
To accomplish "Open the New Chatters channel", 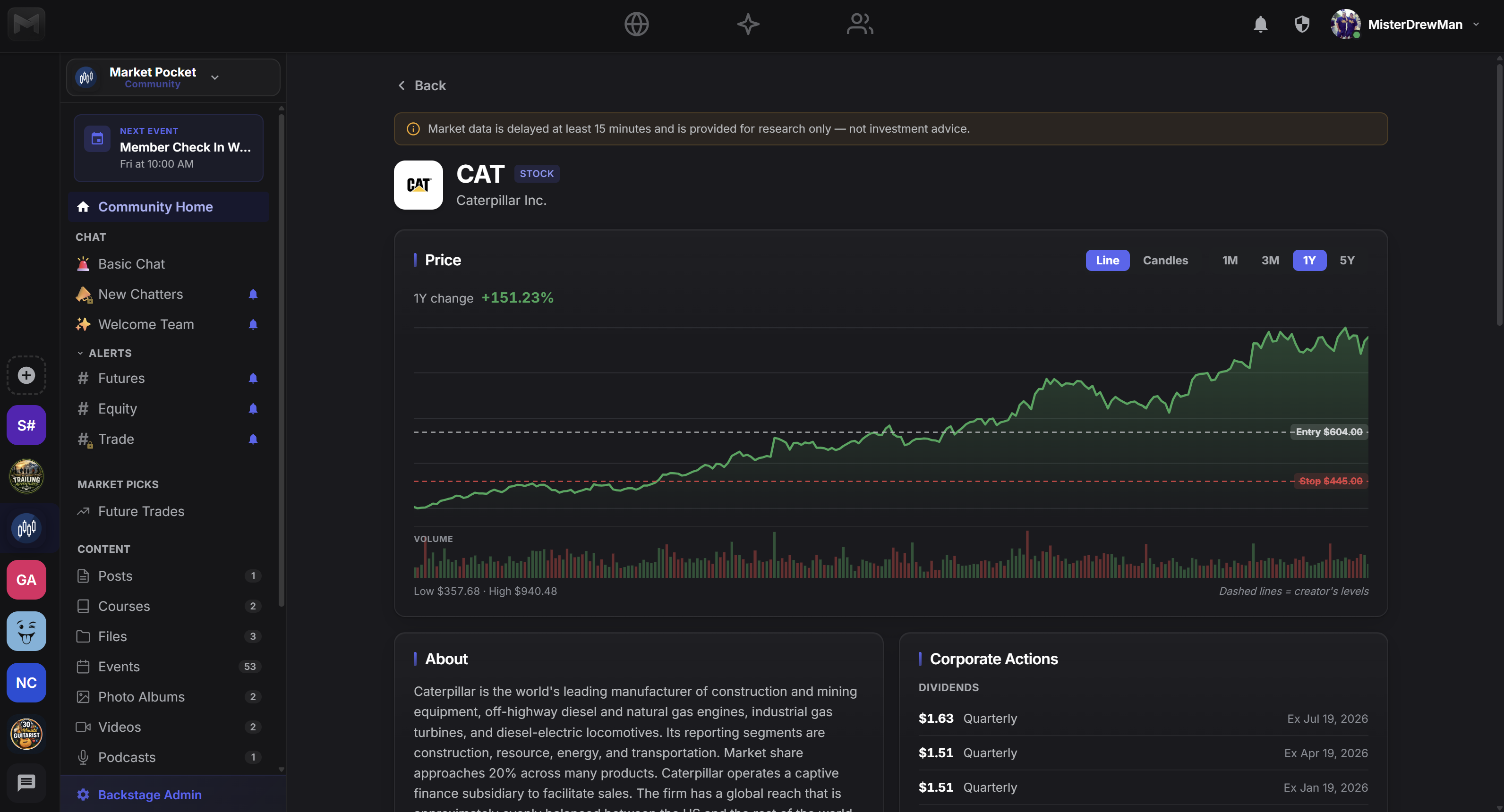I will point(140,294).
